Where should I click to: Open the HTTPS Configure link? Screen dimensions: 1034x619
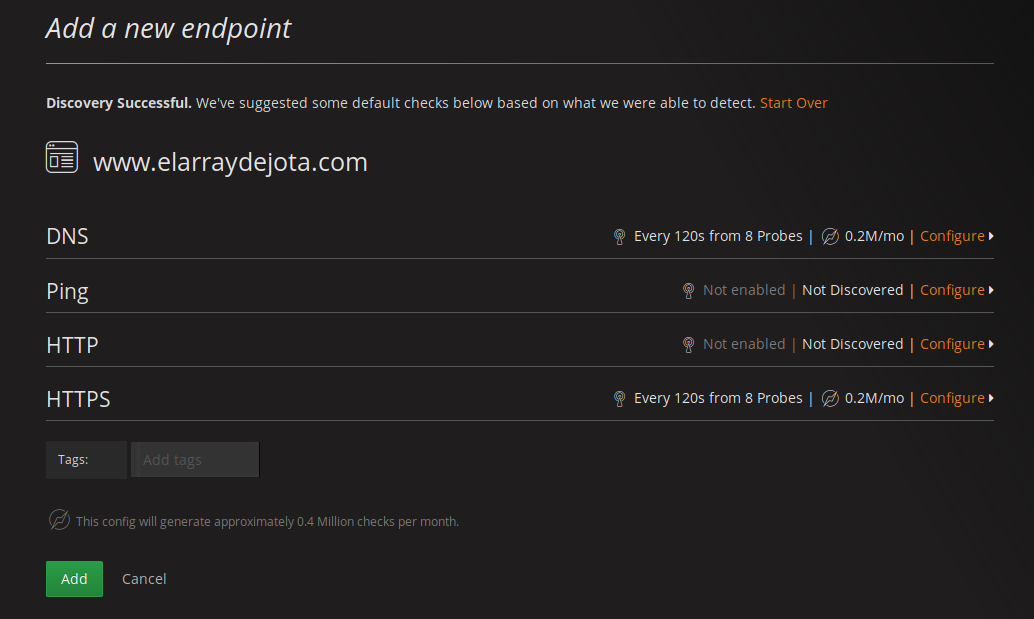pyautogui.click(x=952, y=398)
